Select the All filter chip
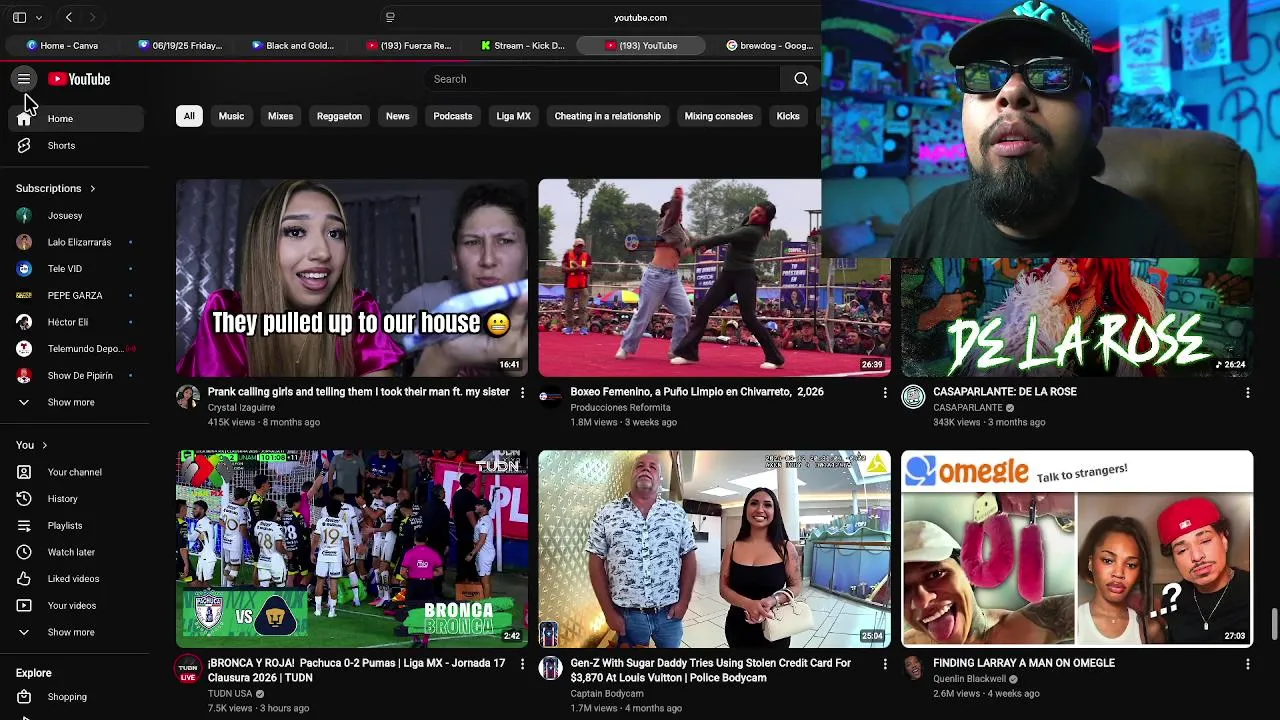This screenshot has height=720, width=1280. tap(189, 116)
